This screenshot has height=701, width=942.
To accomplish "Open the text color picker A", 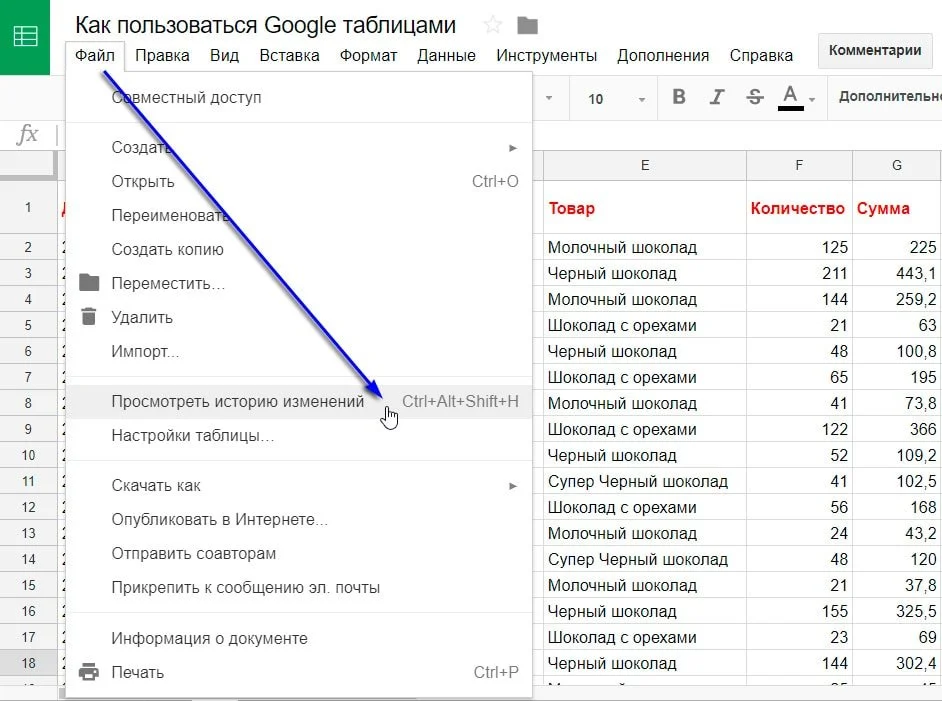I will [x=790, y=97].
